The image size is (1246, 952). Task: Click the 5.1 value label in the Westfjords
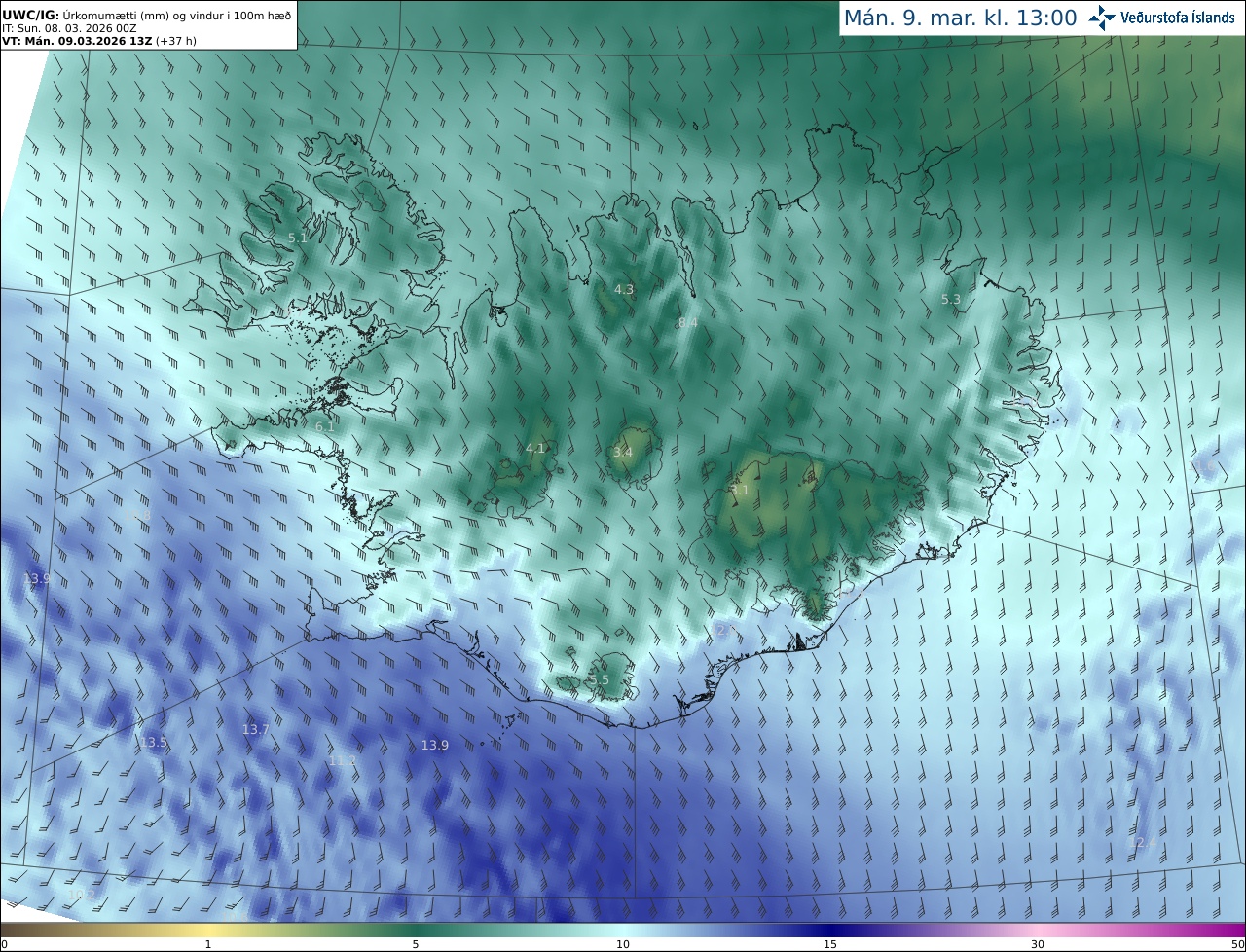coord(298,238)
